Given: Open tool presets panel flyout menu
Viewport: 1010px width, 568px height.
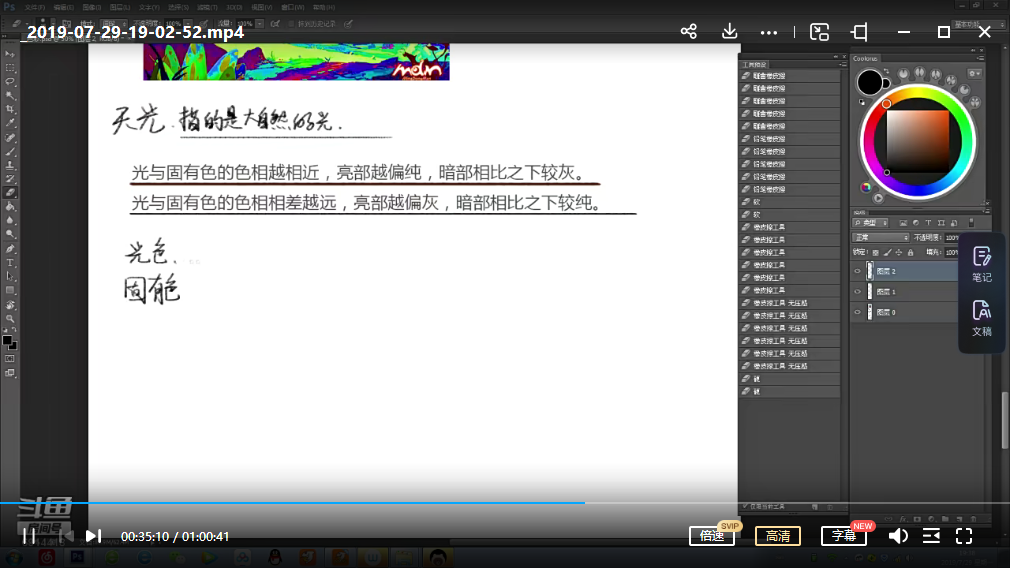Looking at the screenshot, I should pos(843,64).
